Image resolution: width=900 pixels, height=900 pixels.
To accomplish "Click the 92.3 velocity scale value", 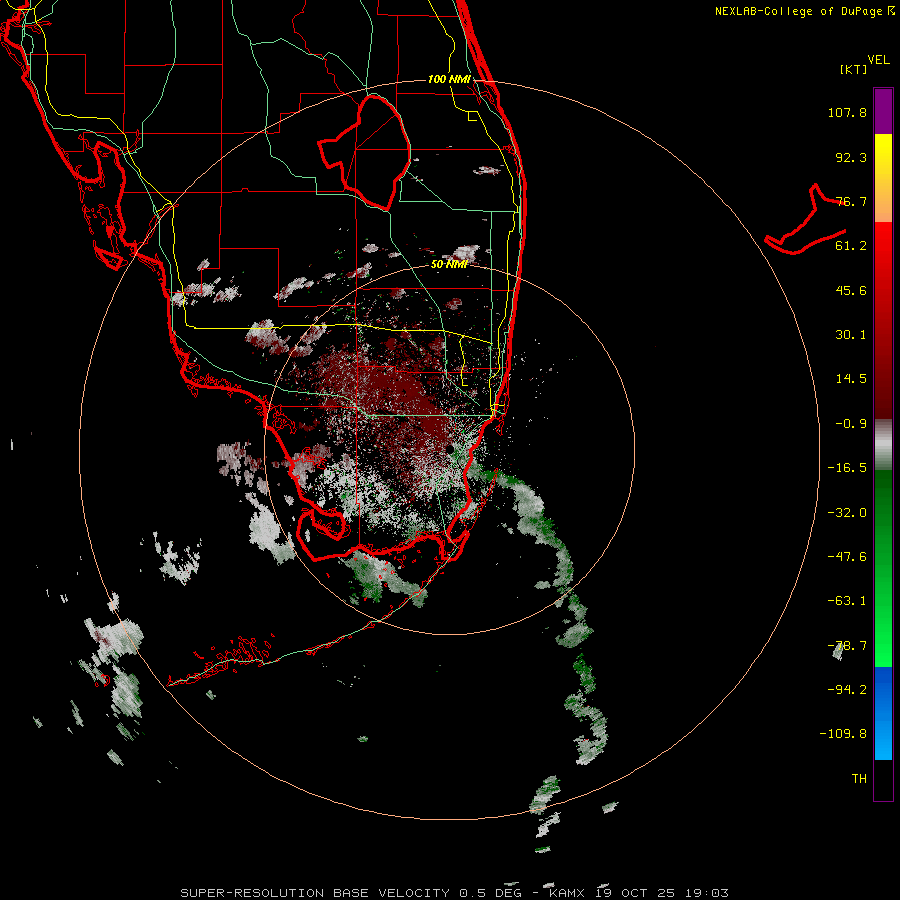I will [851, 157].
